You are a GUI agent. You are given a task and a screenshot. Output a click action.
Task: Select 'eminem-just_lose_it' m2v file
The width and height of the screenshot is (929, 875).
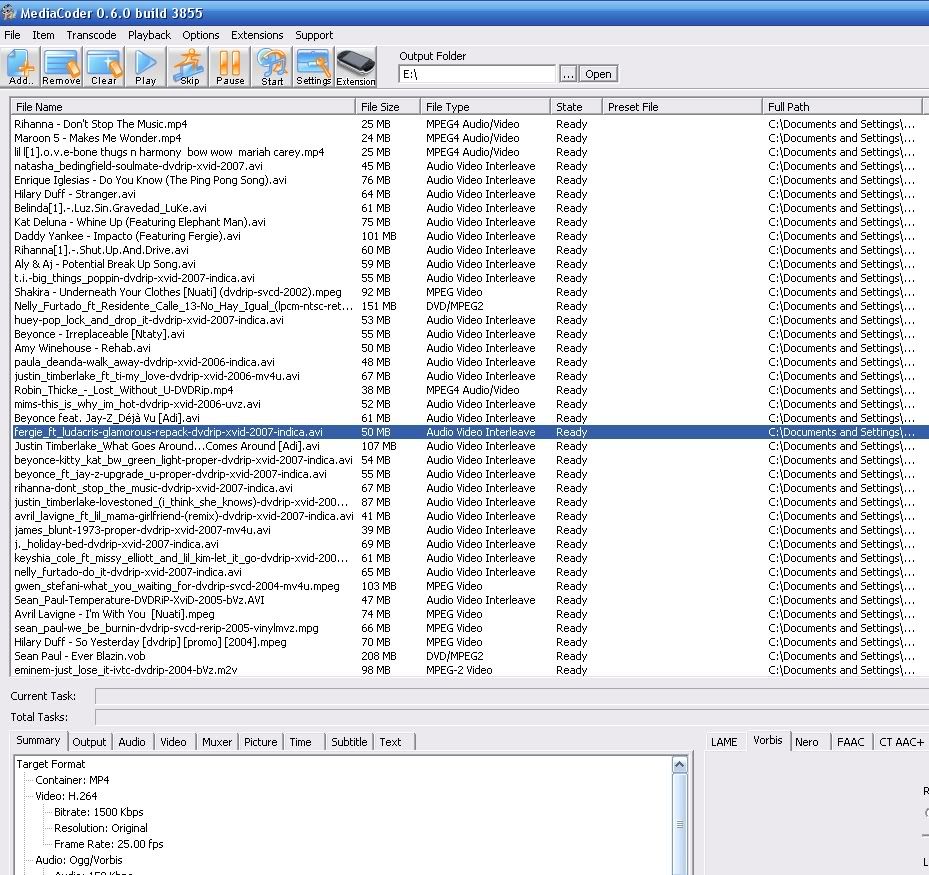[468, 670]
